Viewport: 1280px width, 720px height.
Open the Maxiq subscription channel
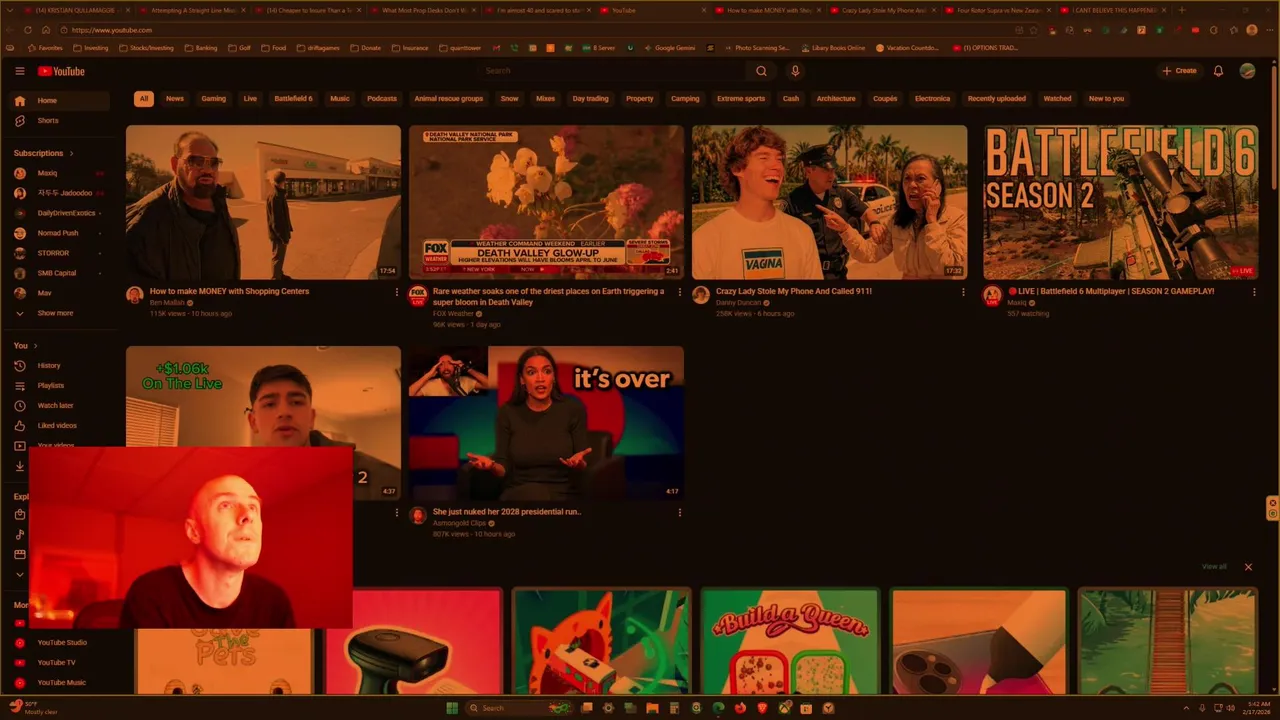[61, 173]
